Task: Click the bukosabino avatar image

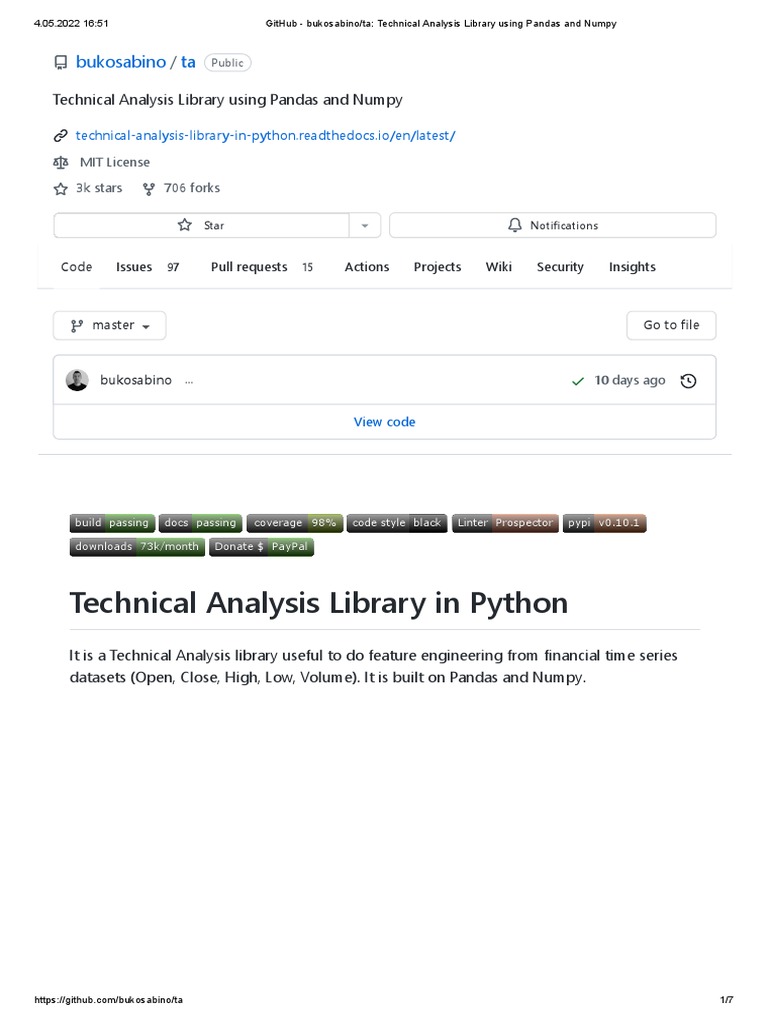Action: tap(77, 381)
